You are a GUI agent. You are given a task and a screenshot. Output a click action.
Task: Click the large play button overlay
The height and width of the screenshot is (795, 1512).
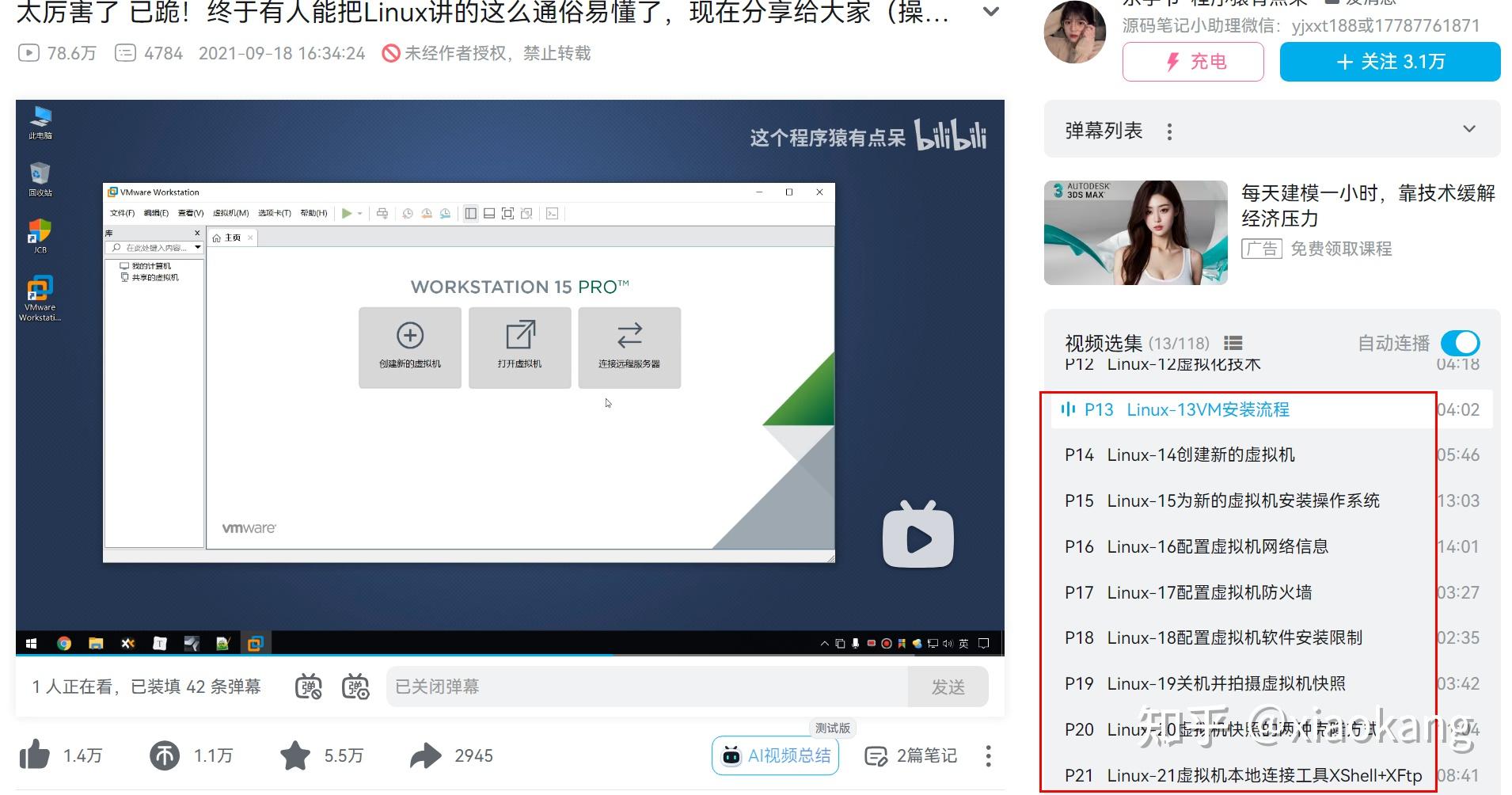pyautogui.click(x=918, y=536)
